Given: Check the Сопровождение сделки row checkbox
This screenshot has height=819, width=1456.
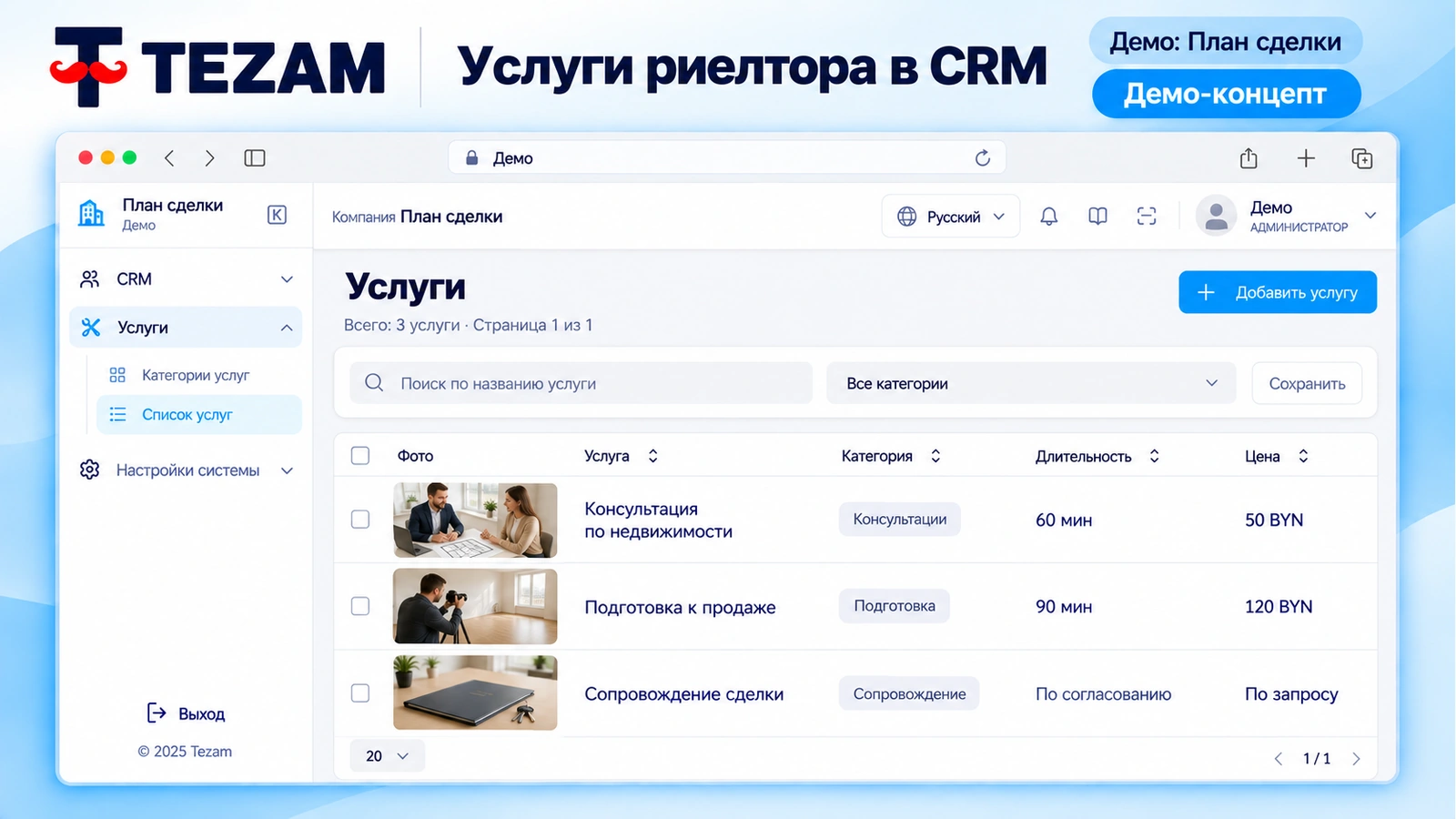Looking at the screenshot, I should [x=360, y=693].
